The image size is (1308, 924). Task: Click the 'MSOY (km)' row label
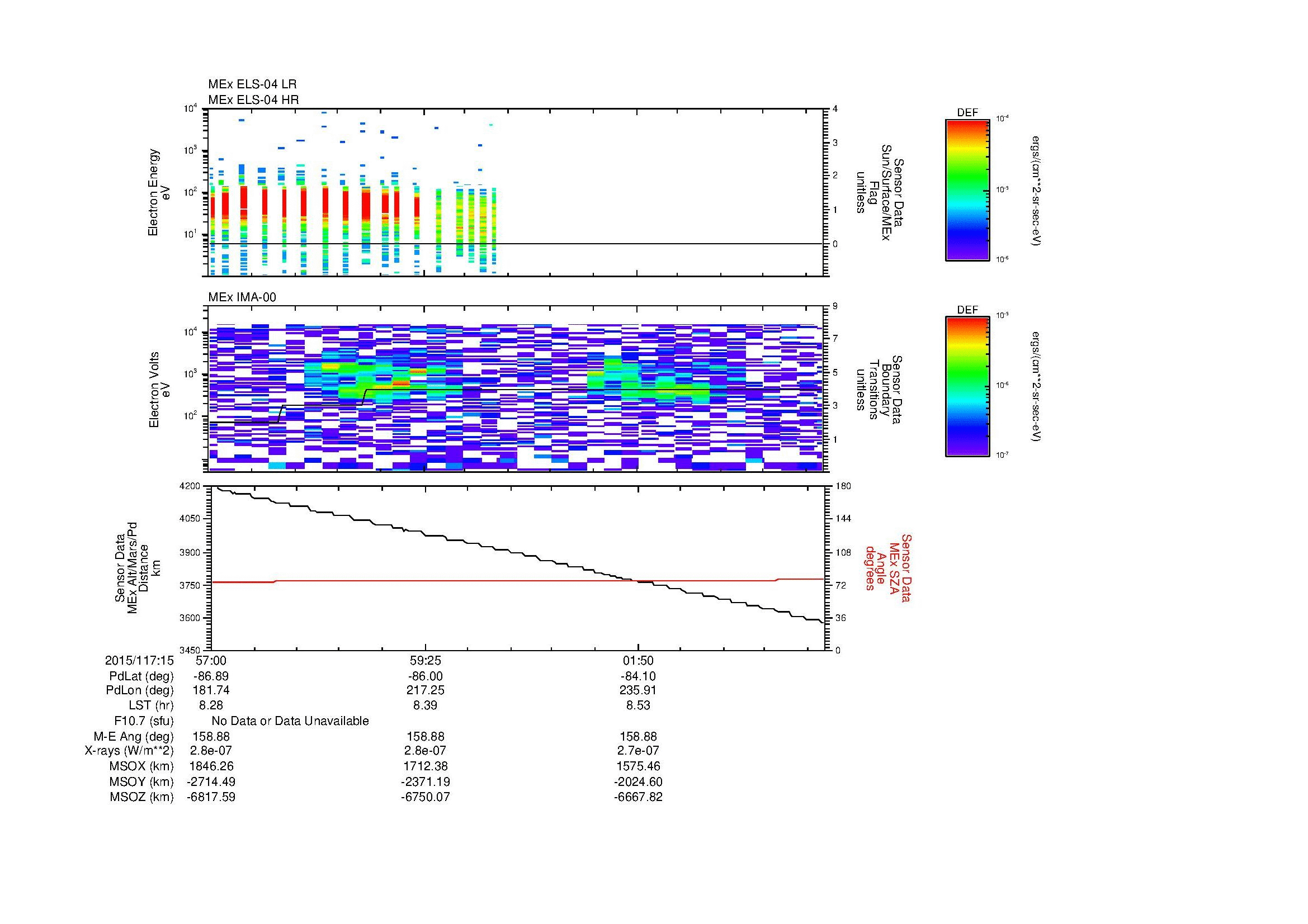pyautogui.click(x=141, y=781)
